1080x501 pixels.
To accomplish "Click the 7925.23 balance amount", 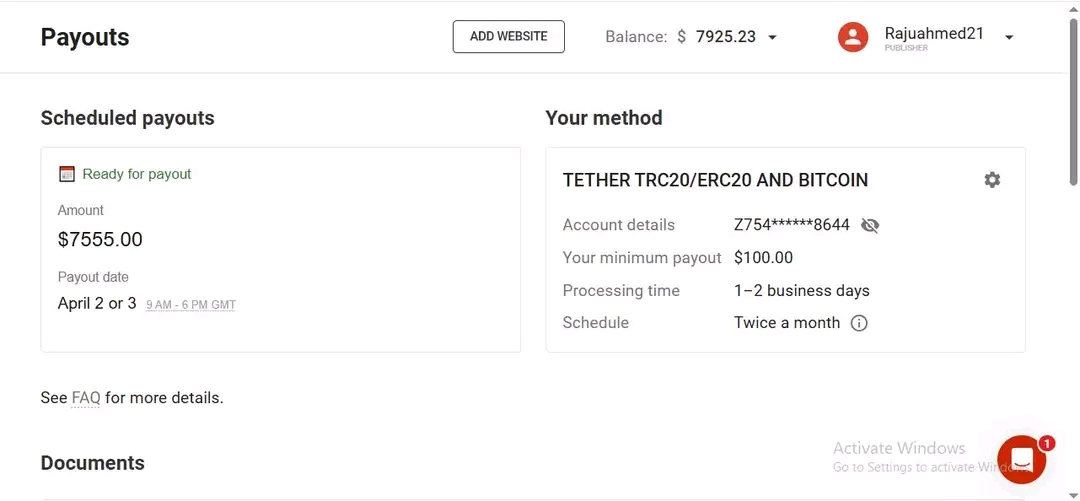I will click(725, 37).
